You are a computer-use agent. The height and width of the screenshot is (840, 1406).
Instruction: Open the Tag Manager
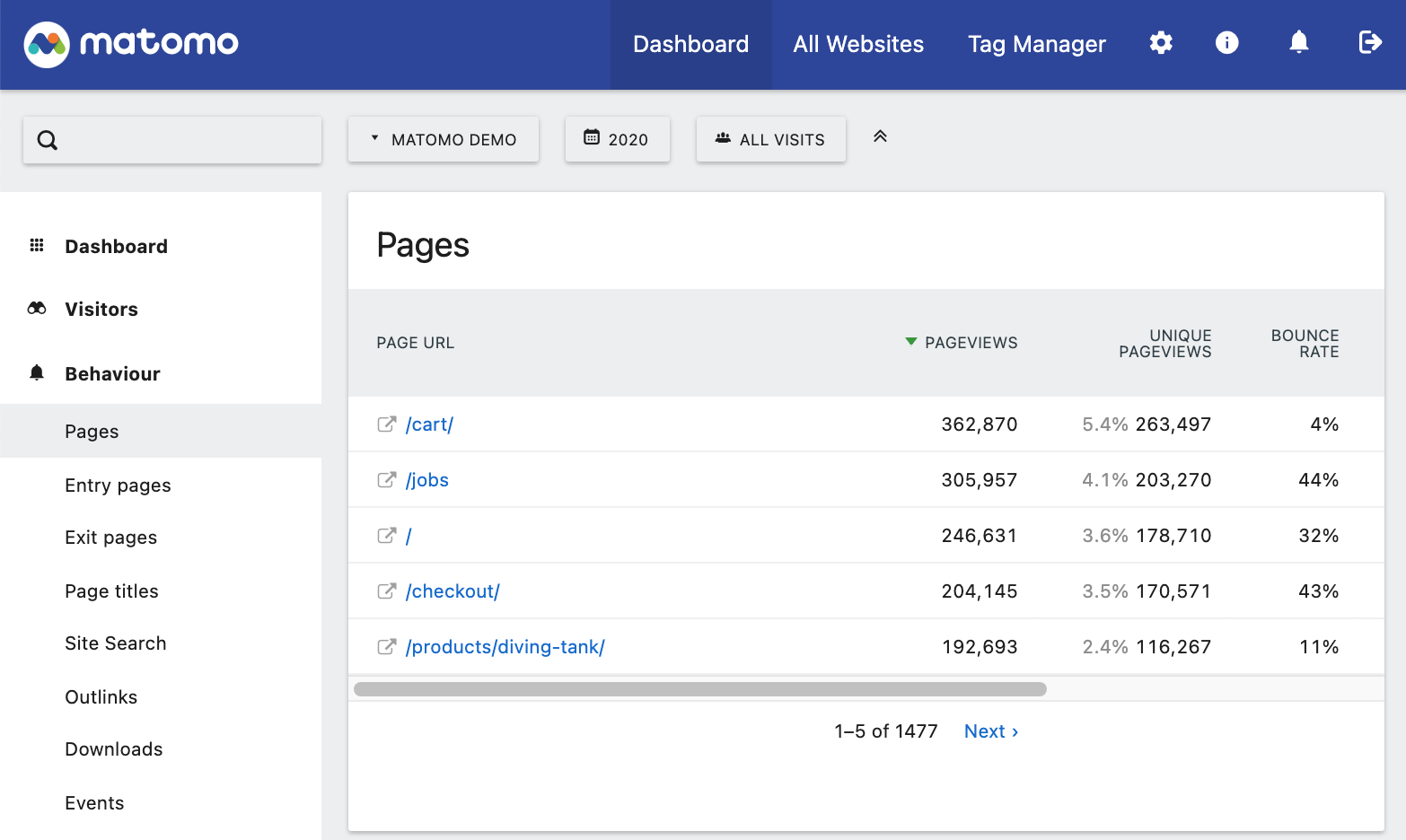click(x=1036, y=44)
